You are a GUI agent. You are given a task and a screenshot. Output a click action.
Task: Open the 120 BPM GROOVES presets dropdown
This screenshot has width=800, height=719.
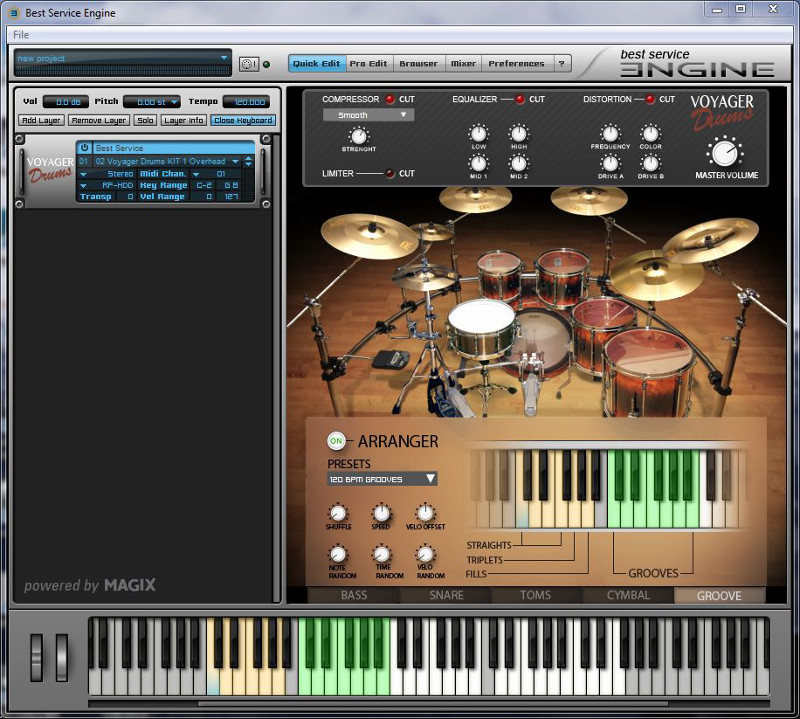tap(382, 479)
